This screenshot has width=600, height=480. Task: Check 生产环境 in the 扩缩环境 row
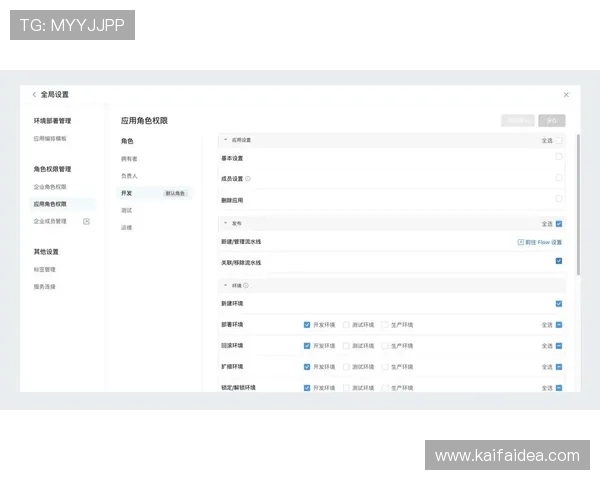coord(385,367)
